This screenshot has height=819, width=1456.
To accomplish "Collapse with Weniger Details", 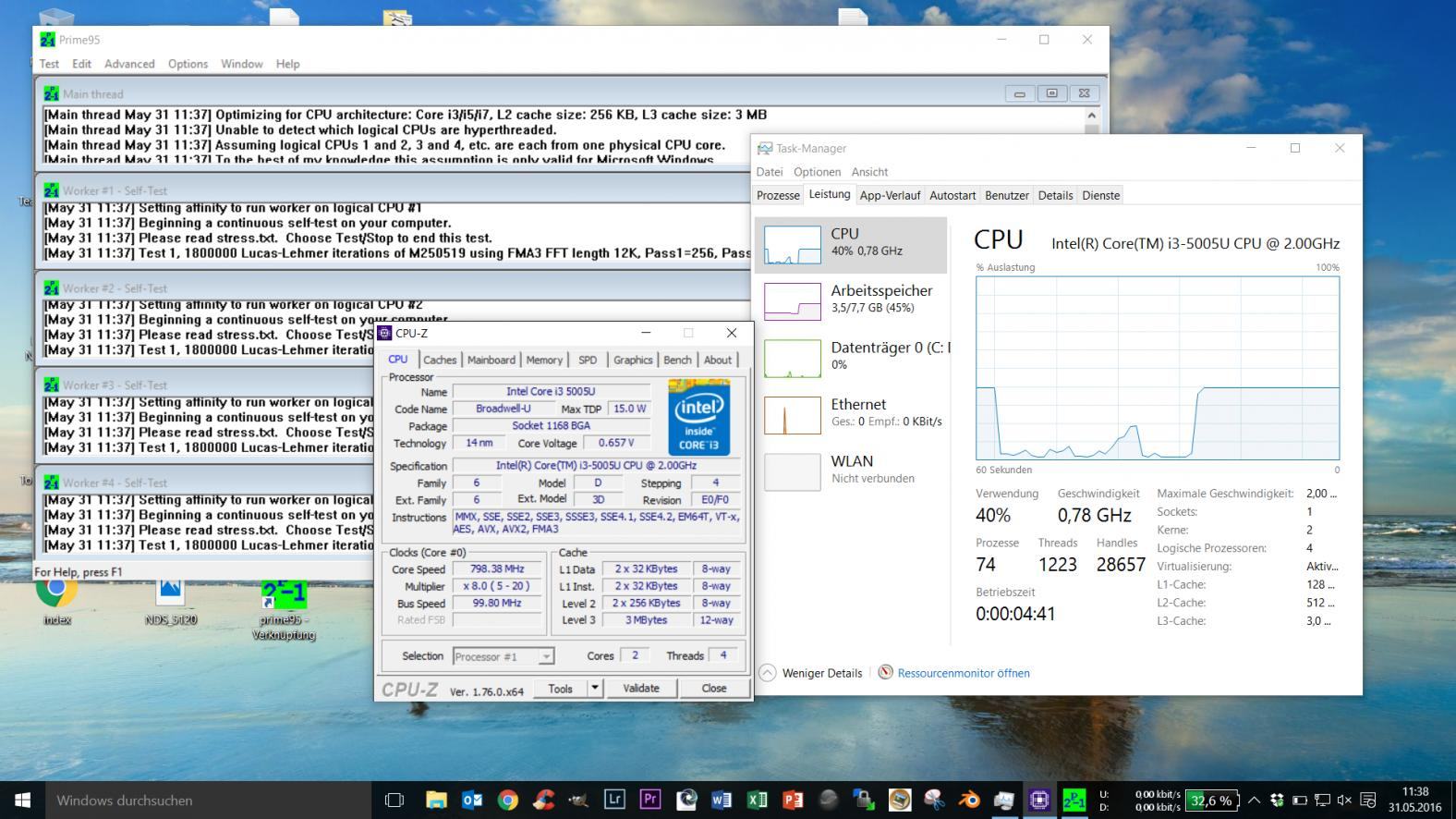I will (x=811, y=673).
